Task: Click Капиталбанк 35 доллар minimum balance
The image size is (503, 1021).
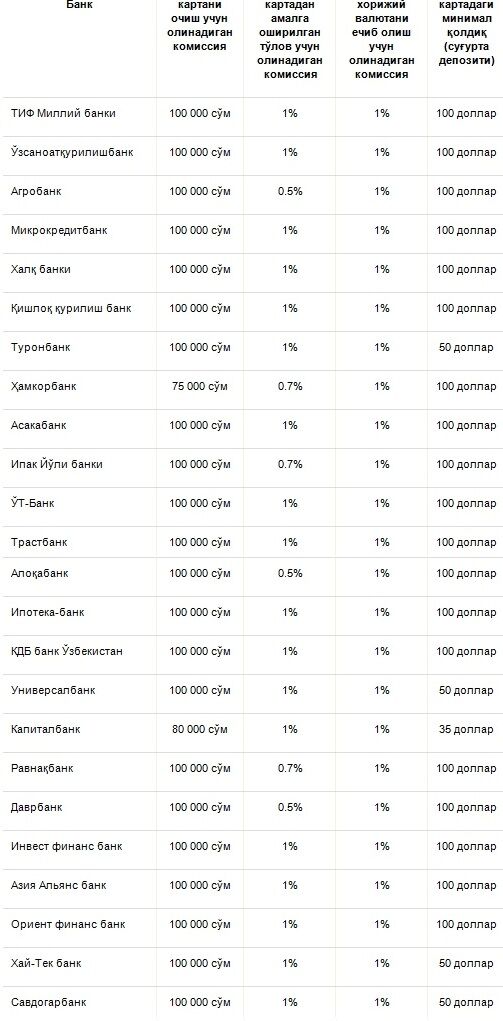Action: click(466, 730)
